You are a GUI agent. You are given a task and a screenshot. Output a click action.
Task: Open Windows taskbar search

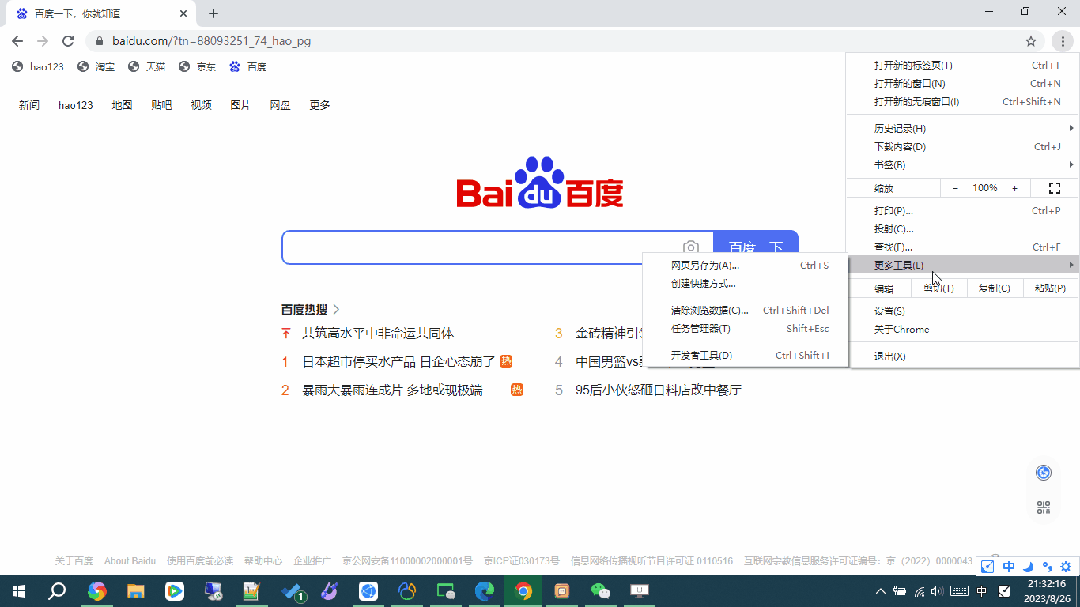[57, 591]
